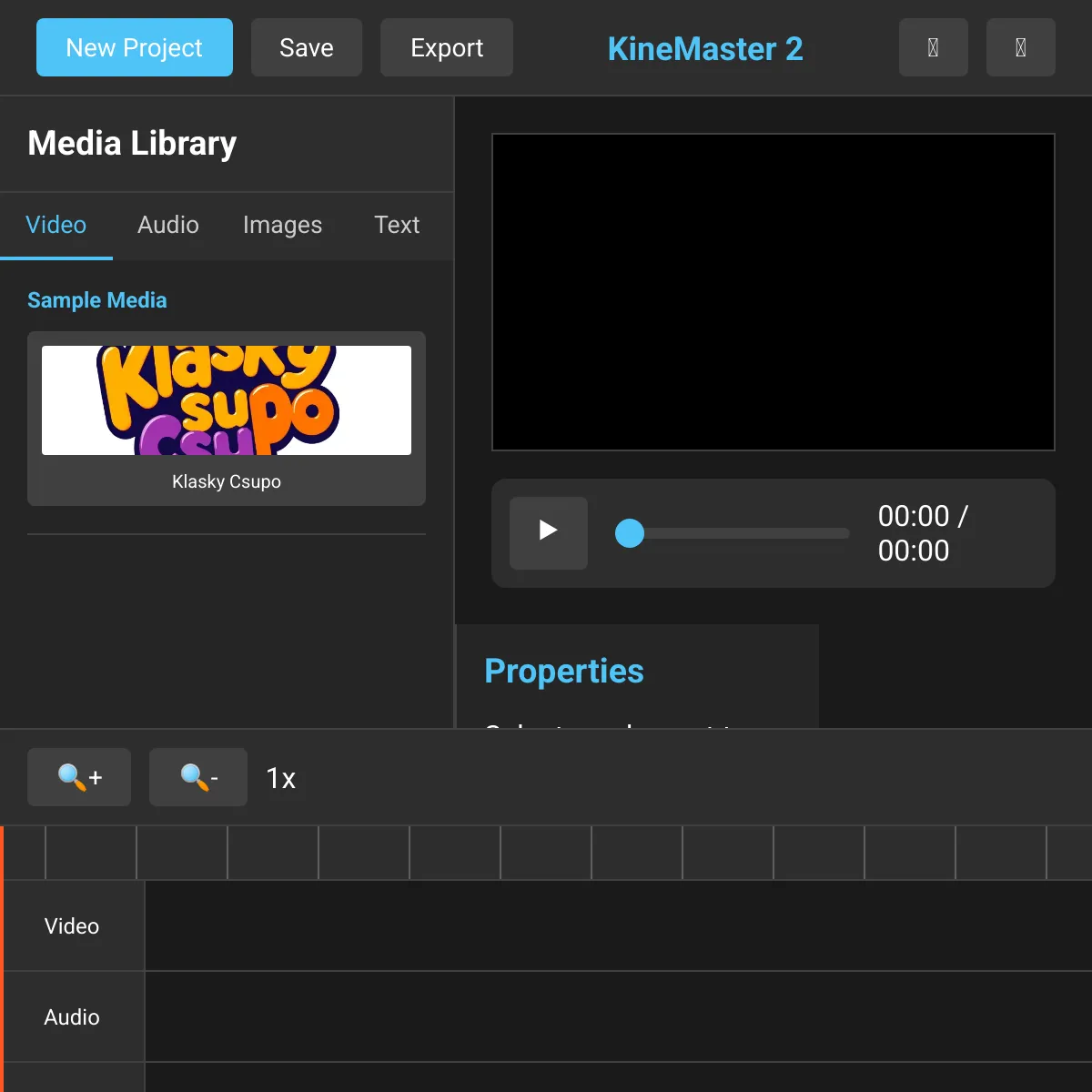Image resolution: width=1092 pixels, height=1092 pixels.
Task: Zoom out of the timeline
Action: click(198, 777)
